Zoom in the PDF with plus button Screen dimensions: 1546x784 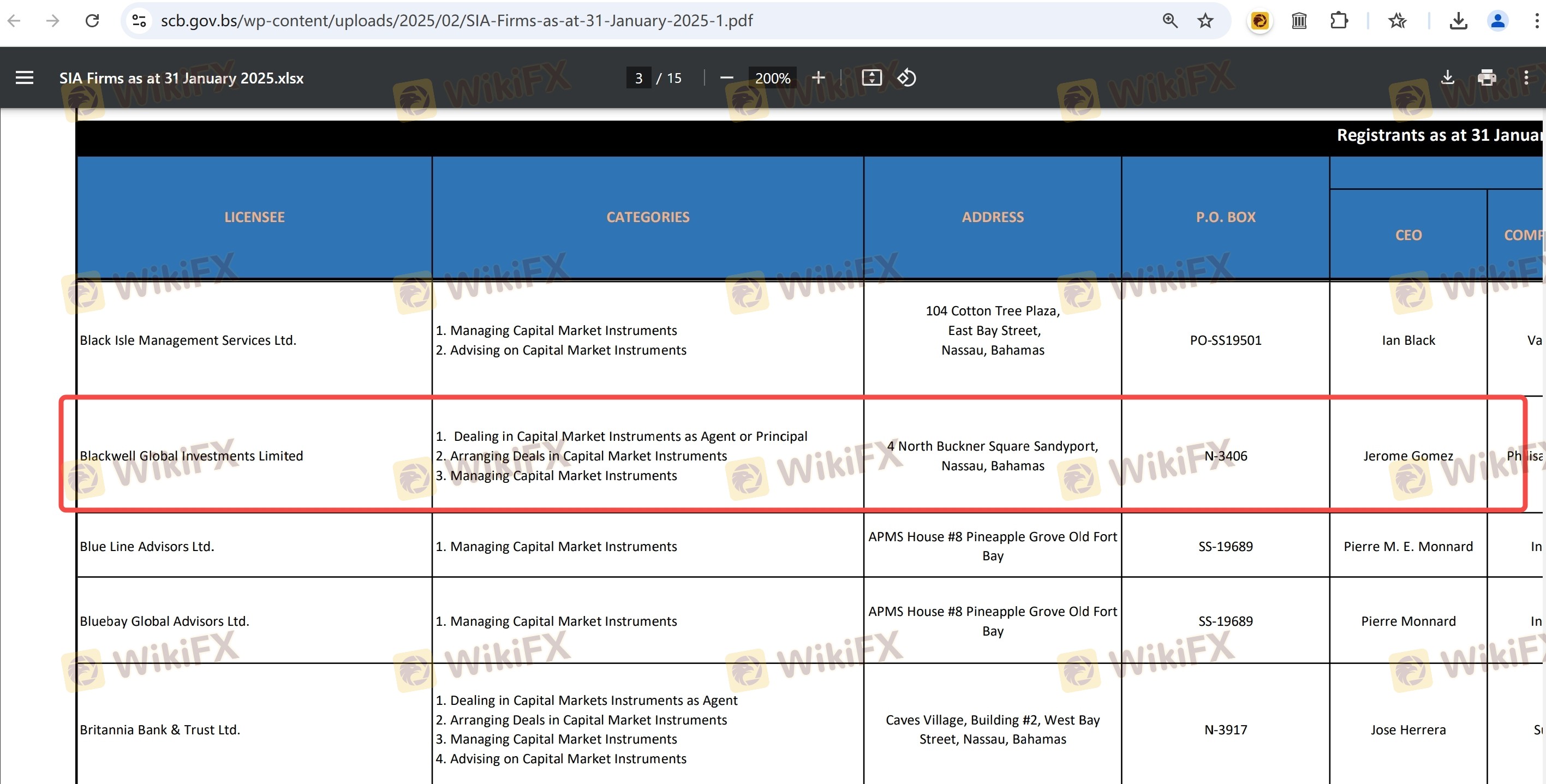(818, 77)
